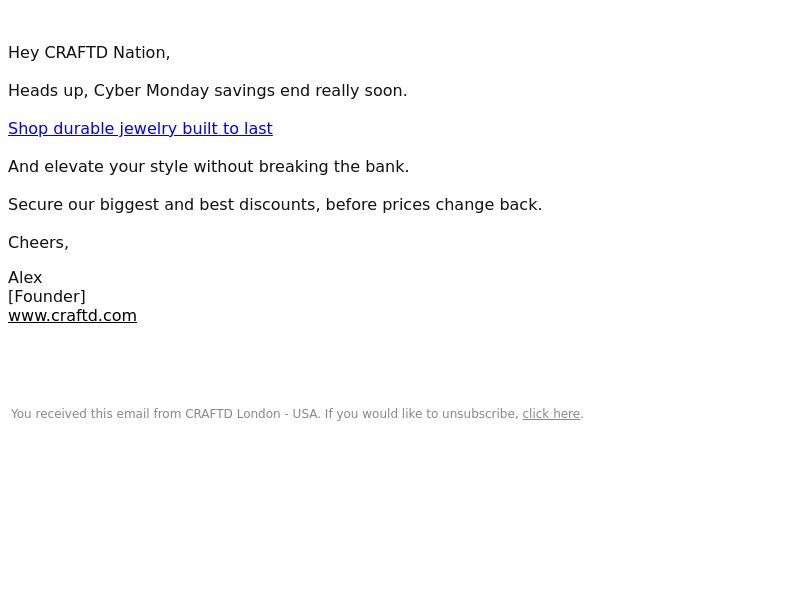This screenshot has height=600, width=800.
Task: Click the '[Founder]' title text
Action: pyautogui.click(x=47, y=296)
